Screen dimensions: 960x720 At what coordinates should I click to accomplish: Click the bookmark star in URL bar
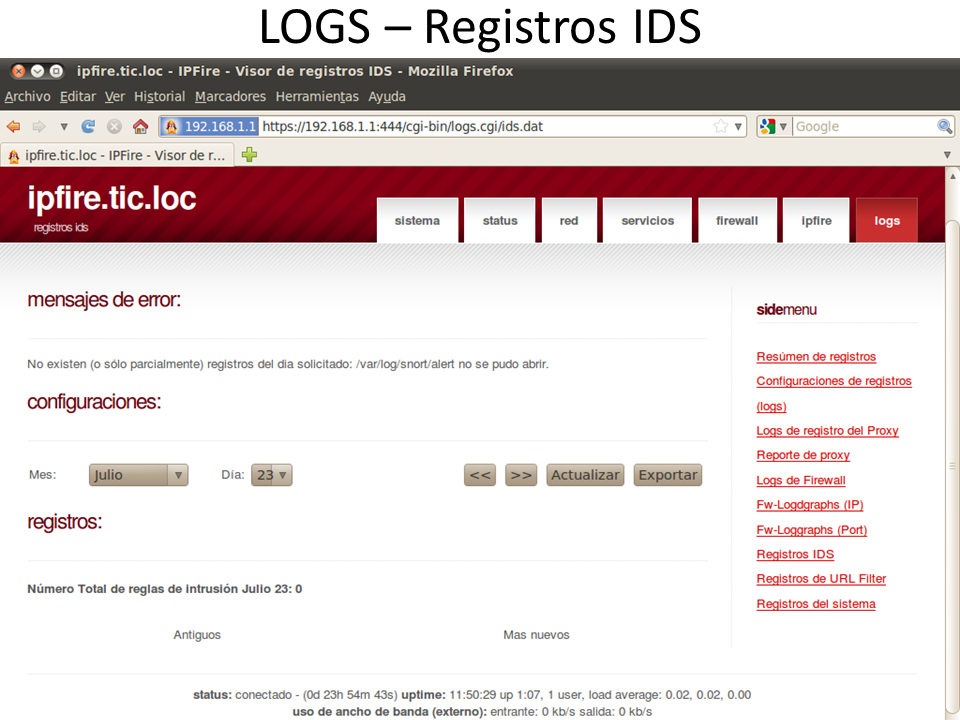(x=720, y=127)
